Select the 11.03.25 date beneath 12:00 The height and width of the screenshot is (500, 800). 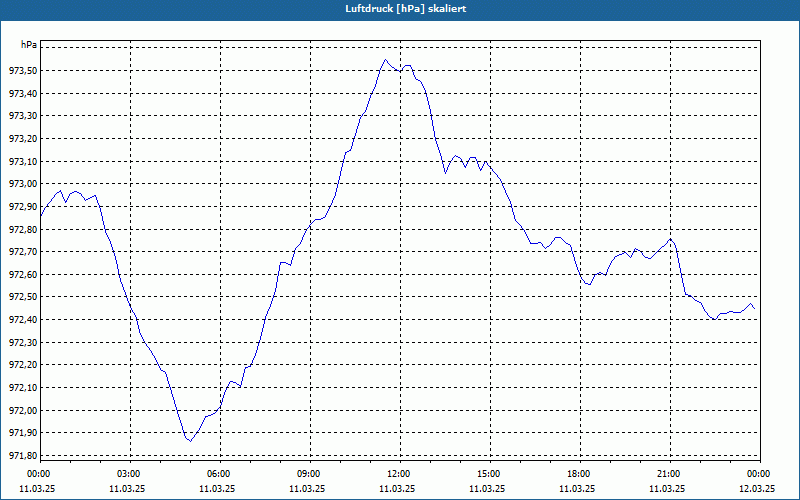coord(397,488)
